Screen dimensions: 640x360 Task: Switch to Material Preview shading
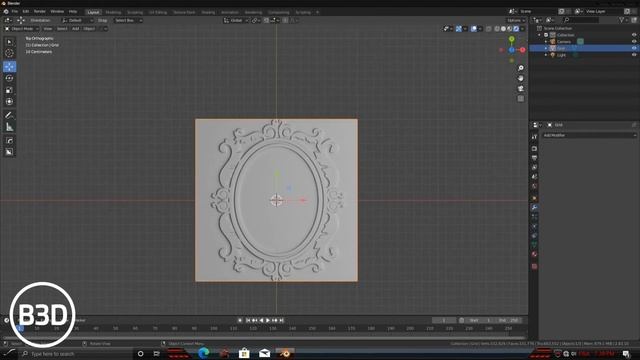[x=510, y=29]
